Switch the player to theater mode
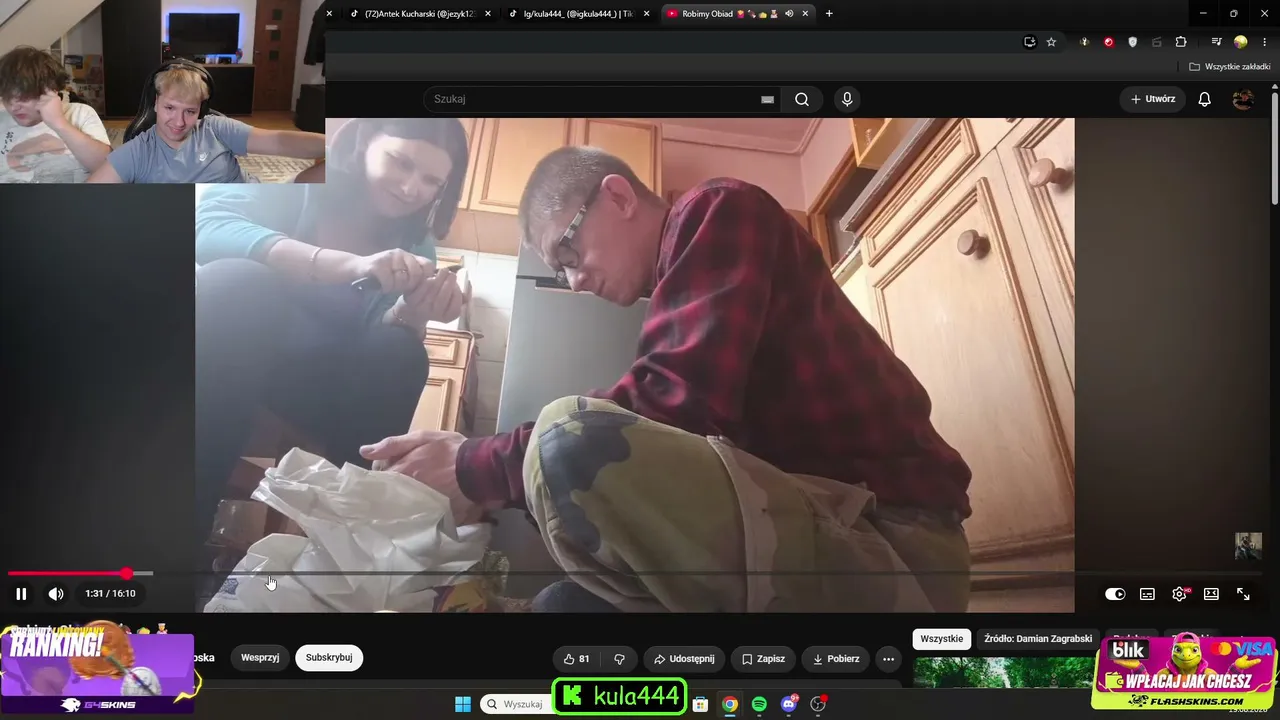Viewport: 1280px width, 720px height. coord(1211,594)
